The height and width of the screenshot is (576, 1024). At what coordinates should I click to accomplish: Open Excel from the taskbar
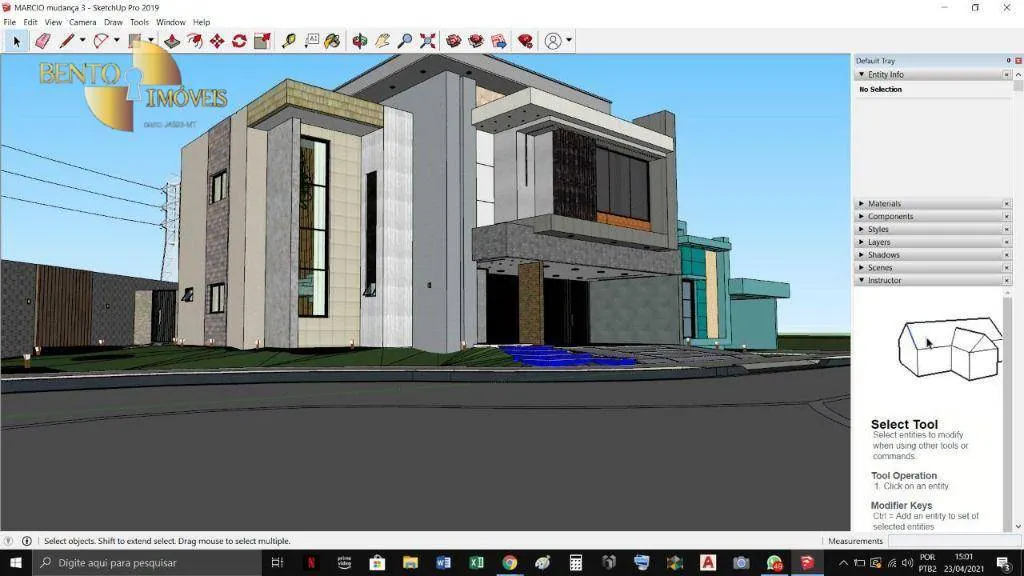(x=476, y=562)
